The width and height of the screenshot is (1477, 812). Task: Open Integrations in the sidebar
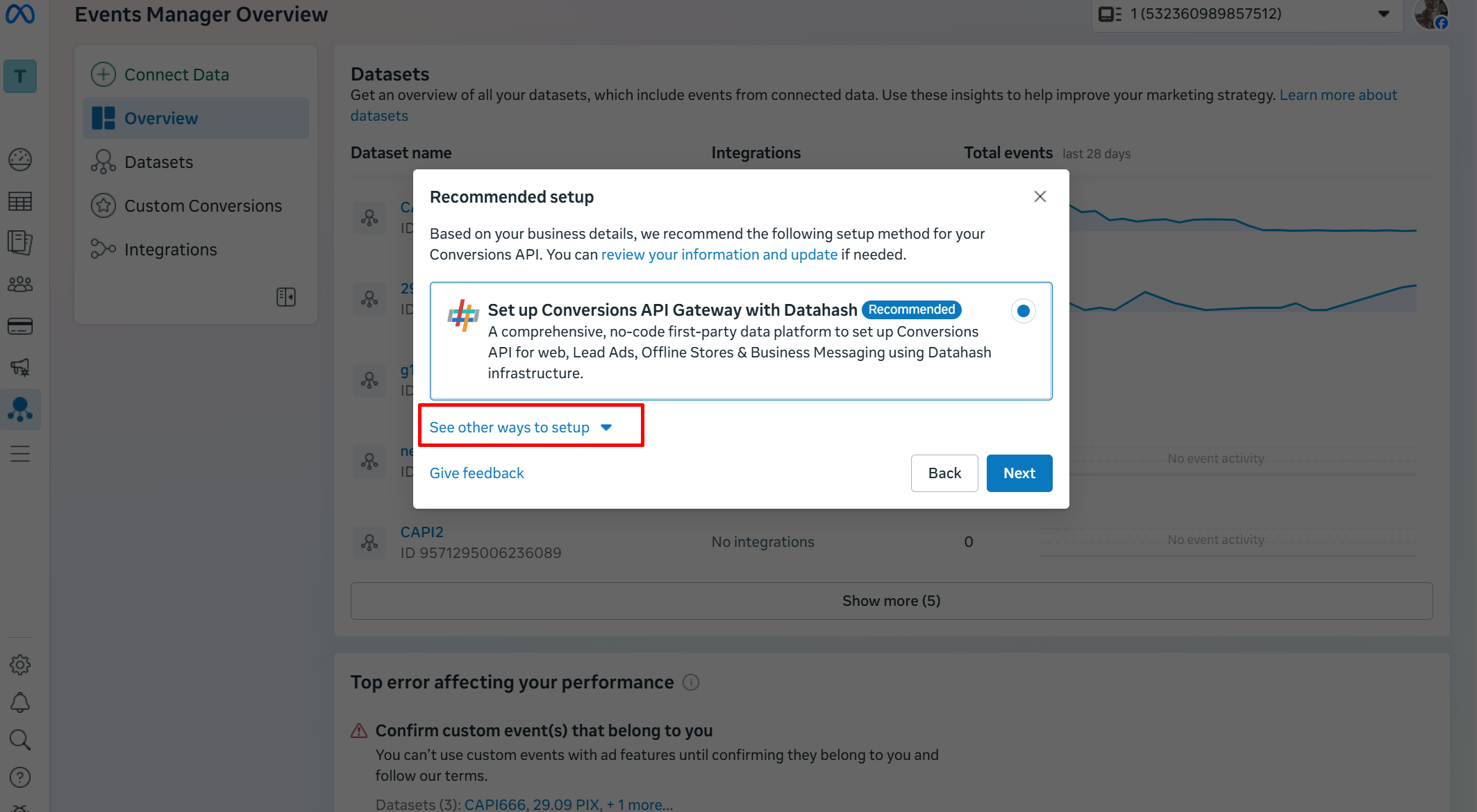tap(170, 250)
